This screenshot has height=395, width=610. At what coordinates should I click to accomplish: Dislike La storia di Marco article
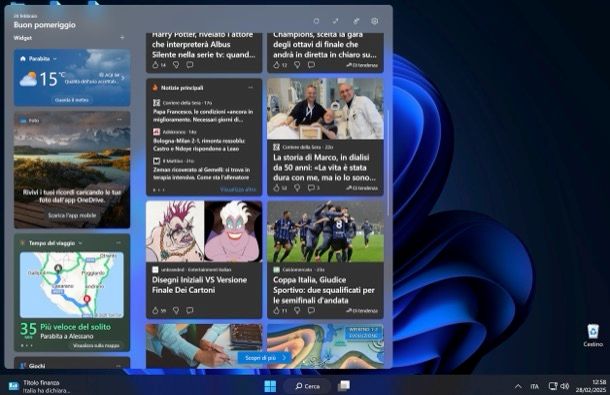point(297,188)
